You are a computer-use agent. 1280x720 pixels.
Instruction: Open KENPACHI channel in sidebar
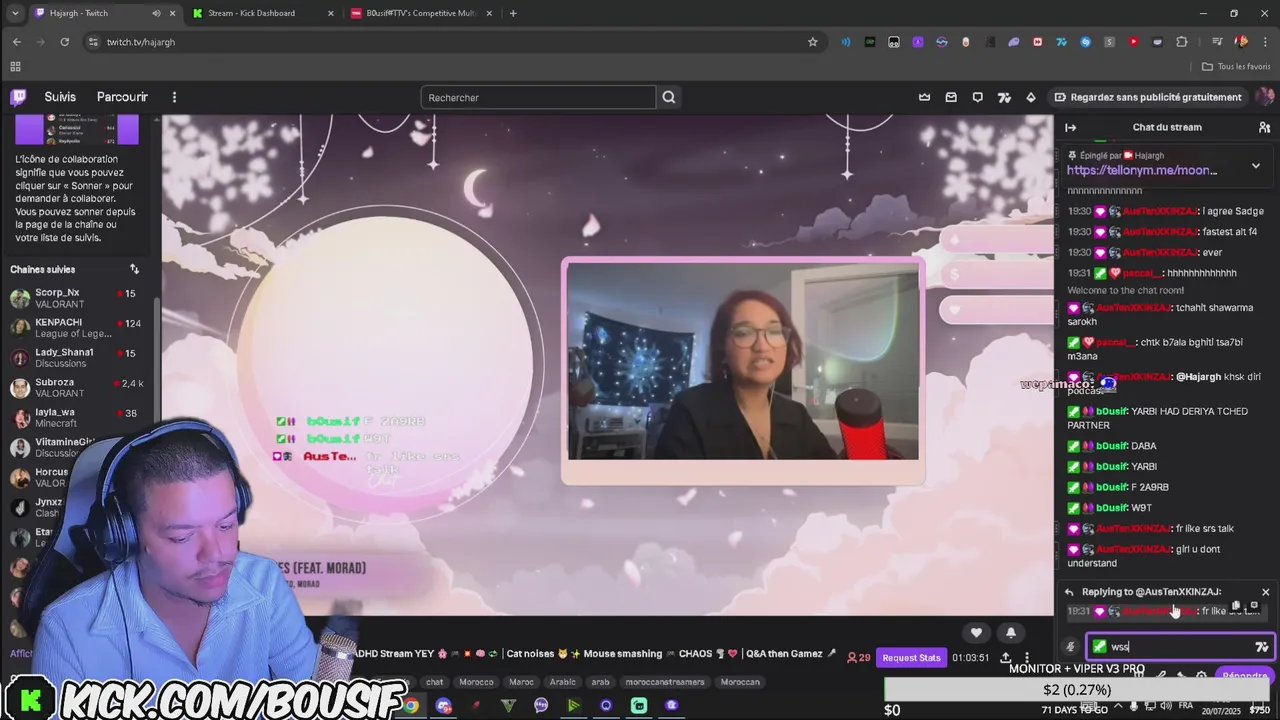click(x=79, y=328)
